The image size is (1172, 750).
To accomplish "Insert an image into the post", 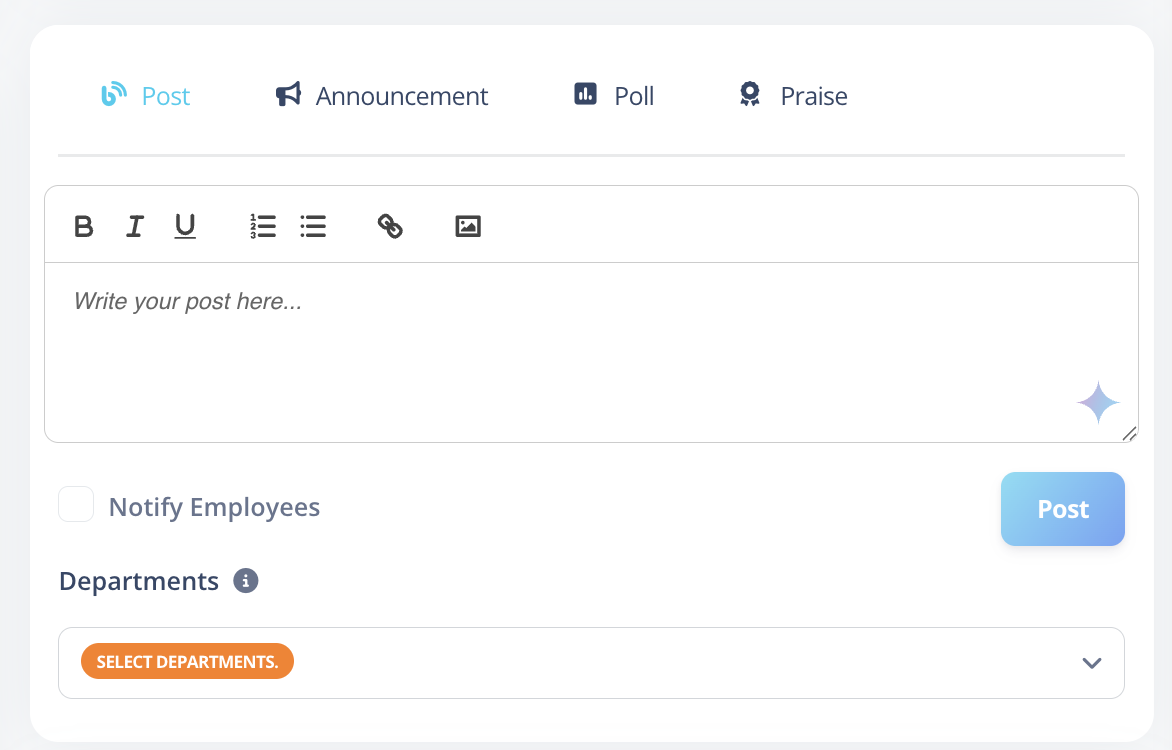I will pos(468,226).
